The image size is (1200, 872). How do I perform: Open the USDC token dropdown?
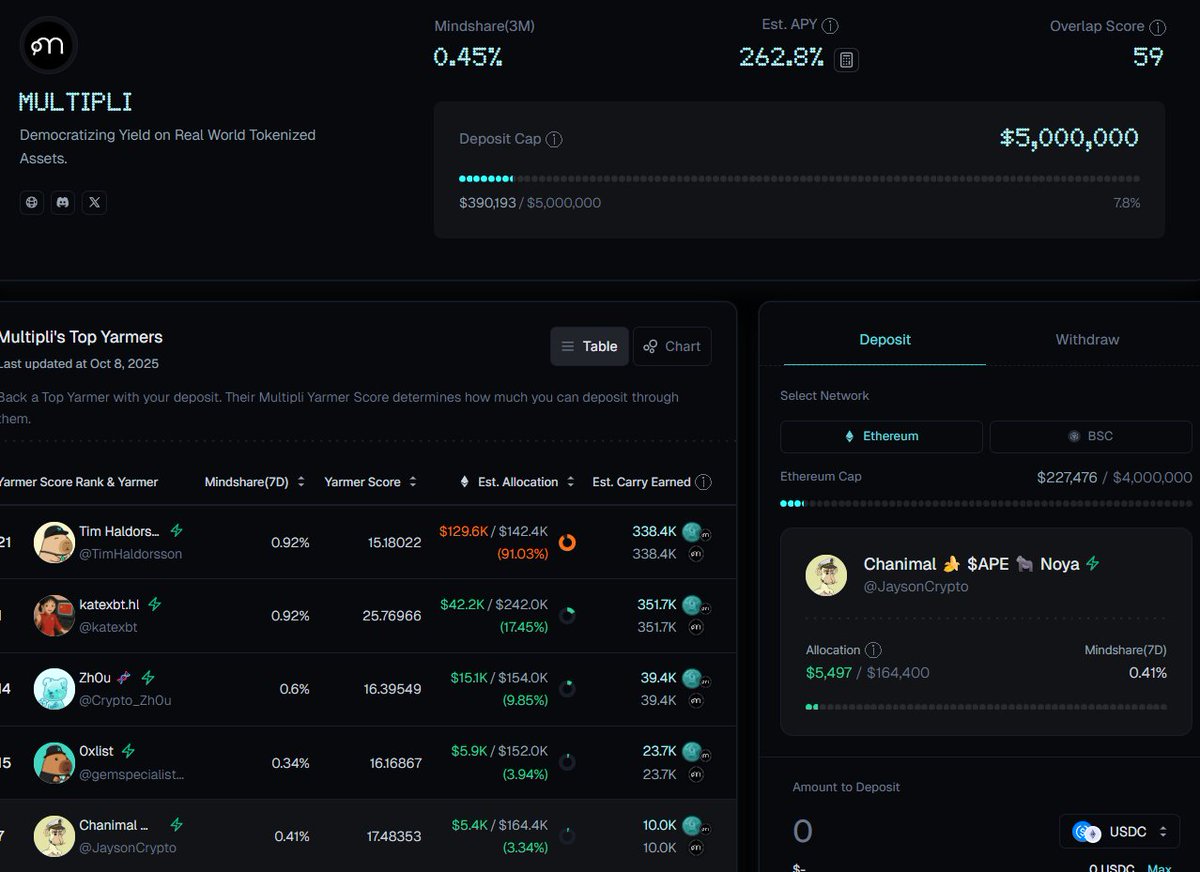[x=1120, y=832]
